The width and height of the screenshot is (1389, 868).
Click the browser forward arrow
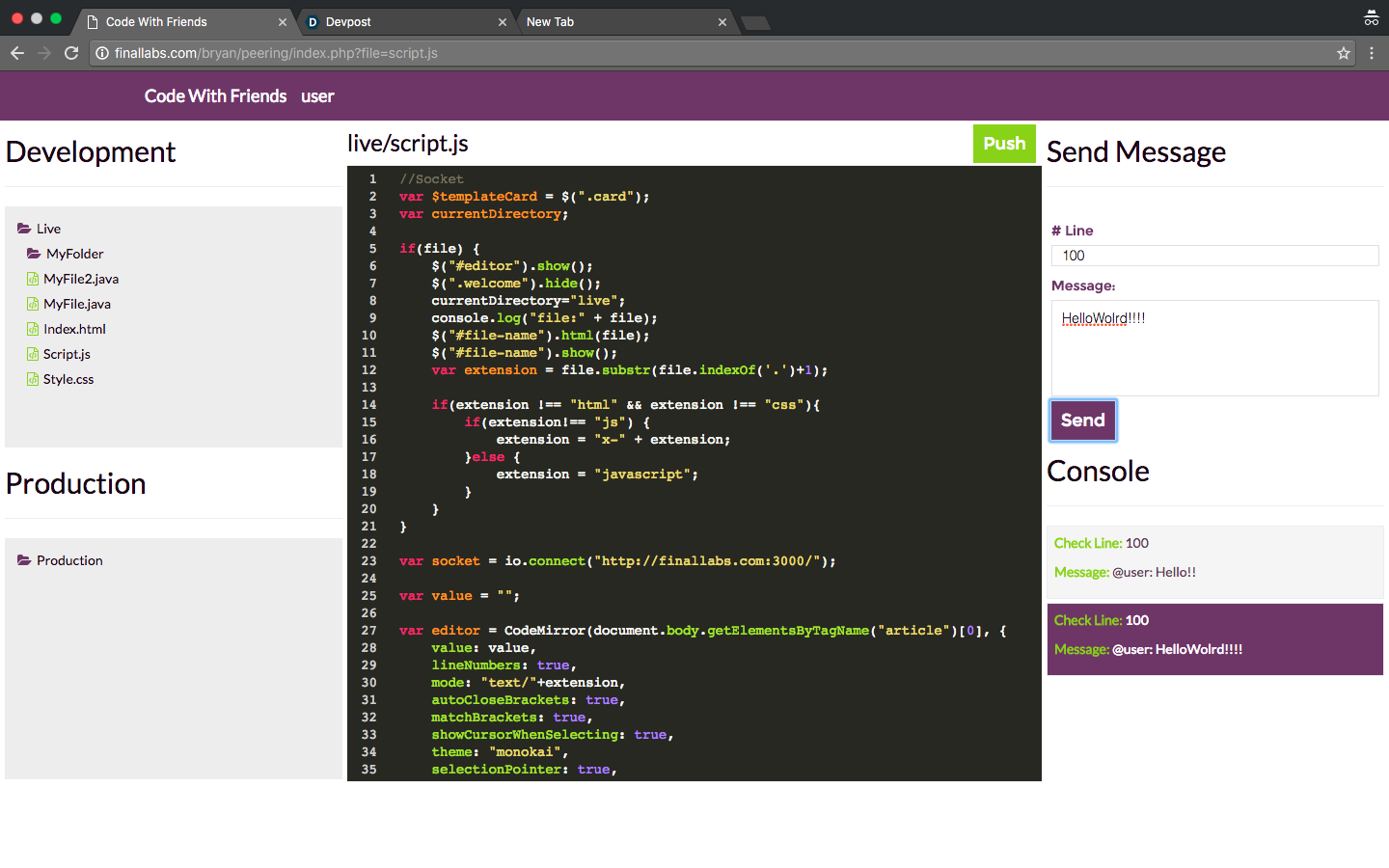pos(44,53)
